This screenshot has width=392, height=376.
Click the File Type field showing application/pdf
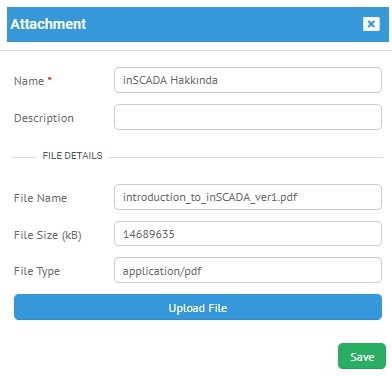click(x=248, y=270)
